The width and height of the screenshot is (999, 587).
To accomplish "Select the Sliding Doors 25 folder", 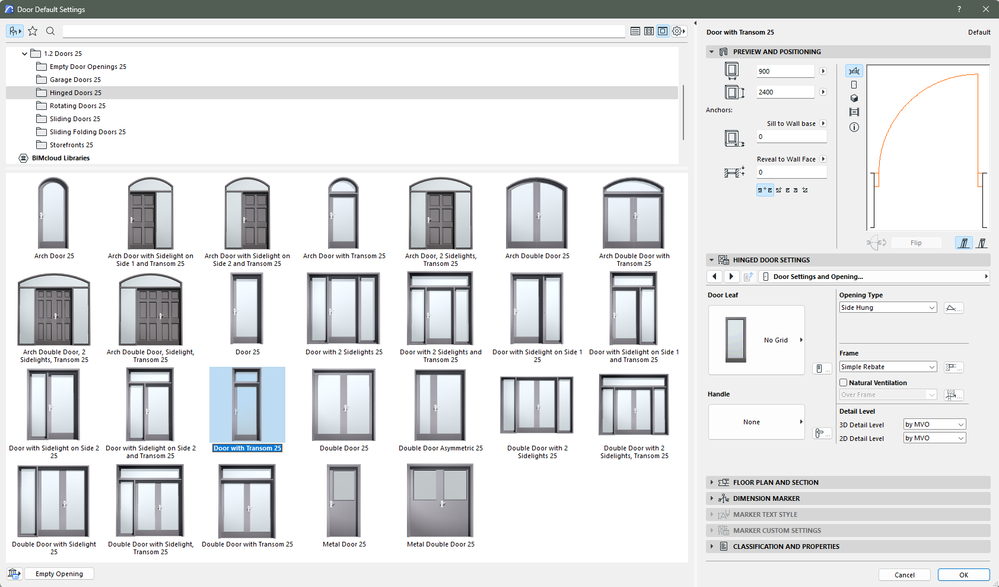I will click(x=75, y=119).
